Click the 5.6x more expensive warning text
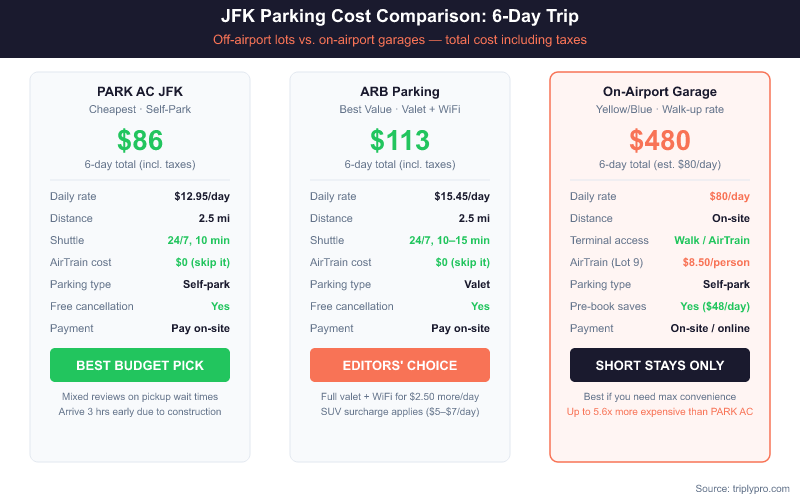This screenshot has height=500, width=800. (x=660, y=411)
